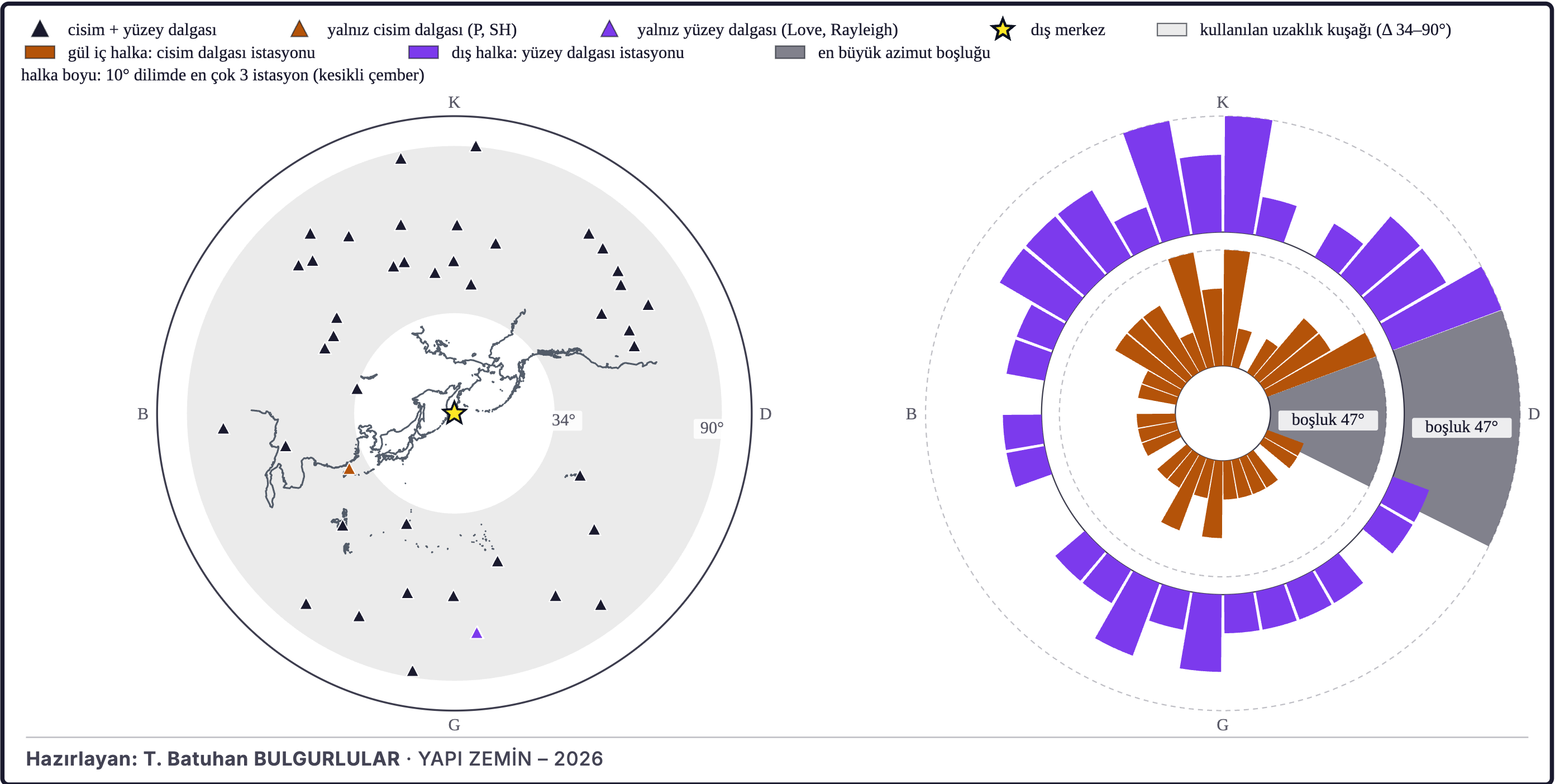1555x784 pixels.
Task: Click the 'cisim + yüzey dalgası' legend label
Action: pos(142,30)
